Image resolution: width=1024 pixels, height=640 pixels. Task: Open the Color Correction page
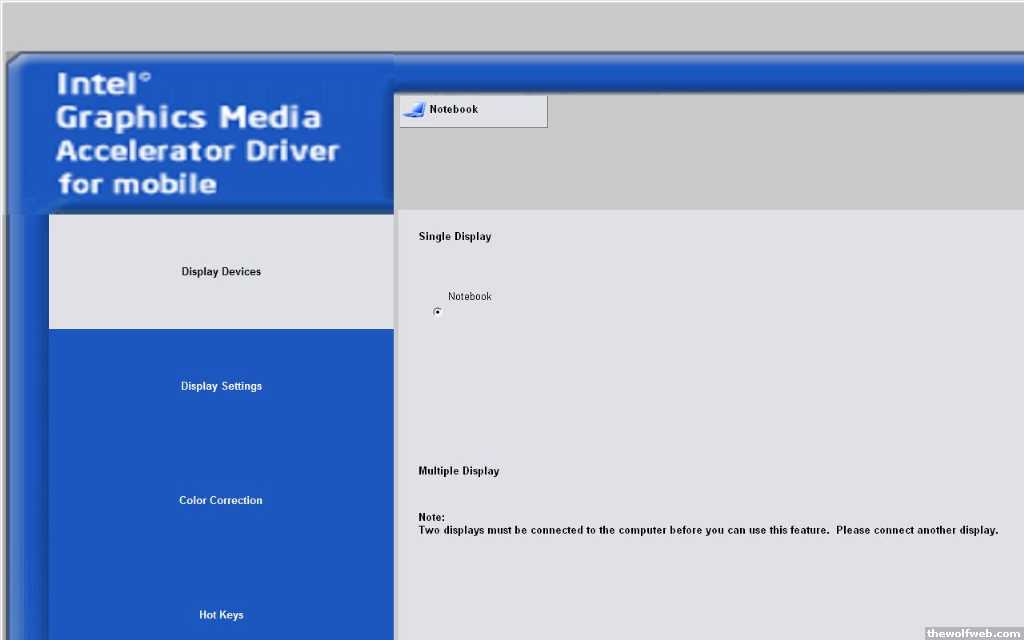(221, 500)
